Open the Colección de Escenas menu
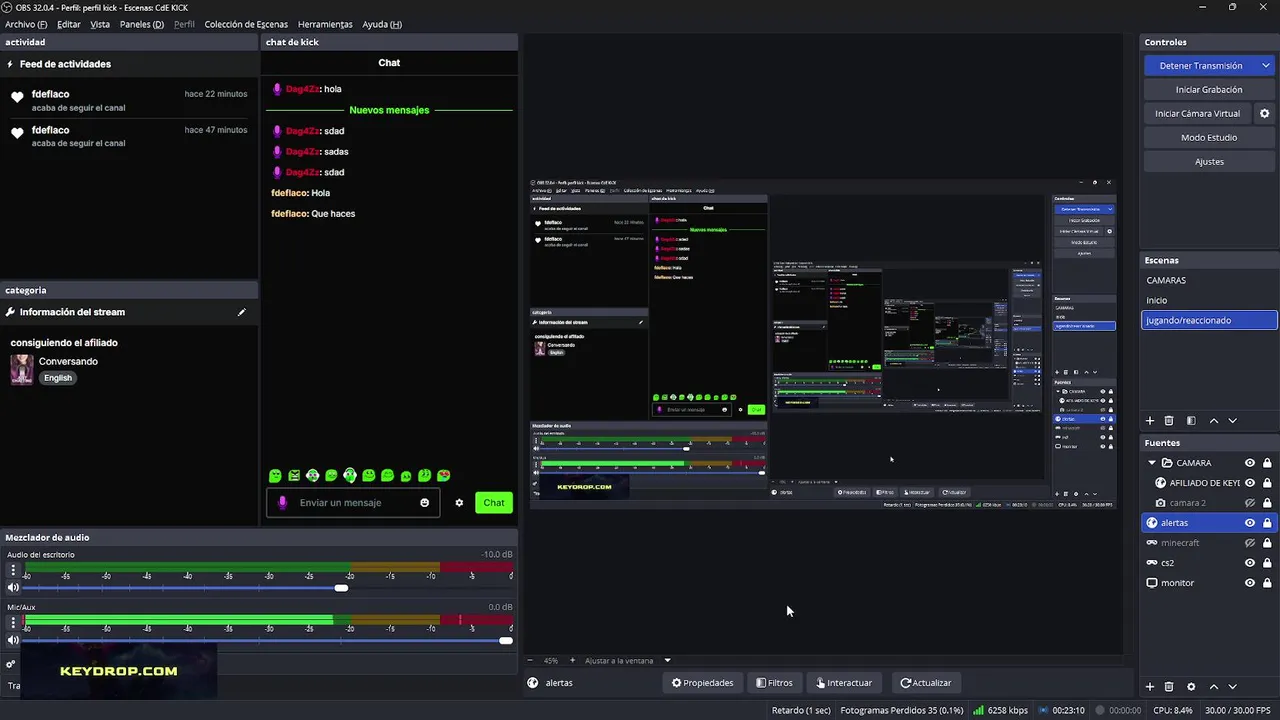The width and height of the screenshot is (1280, 720). (x=246, y=24)
